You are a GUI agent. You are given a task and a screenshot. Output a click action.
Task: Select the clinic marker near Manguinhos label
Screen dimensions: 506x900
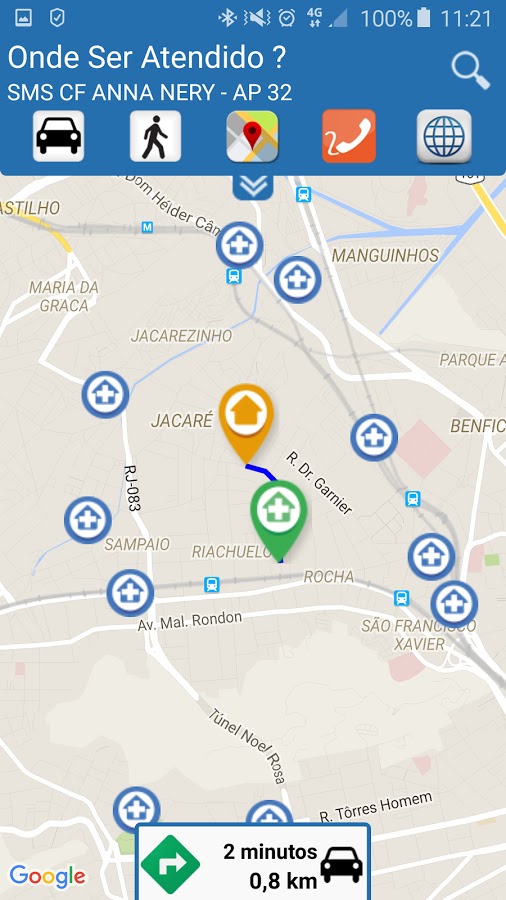tap(297, 280)
